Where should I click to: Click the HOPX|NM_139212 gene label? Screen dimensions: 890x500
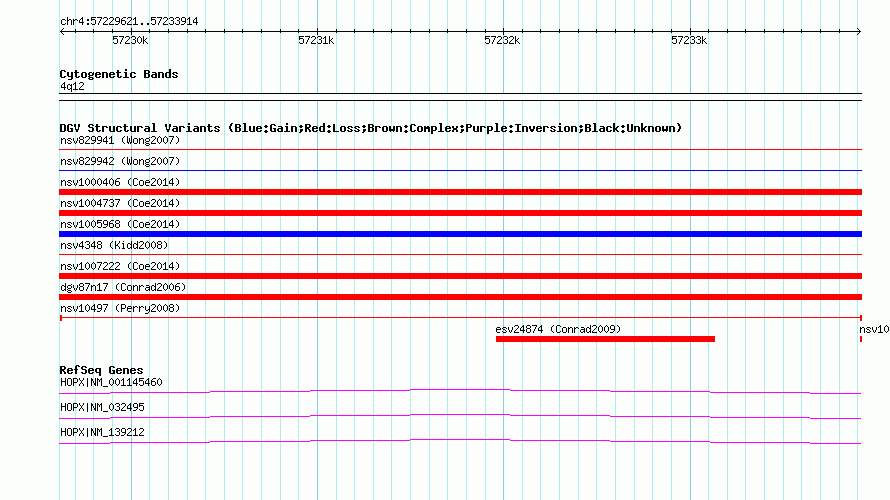[102, 432]
